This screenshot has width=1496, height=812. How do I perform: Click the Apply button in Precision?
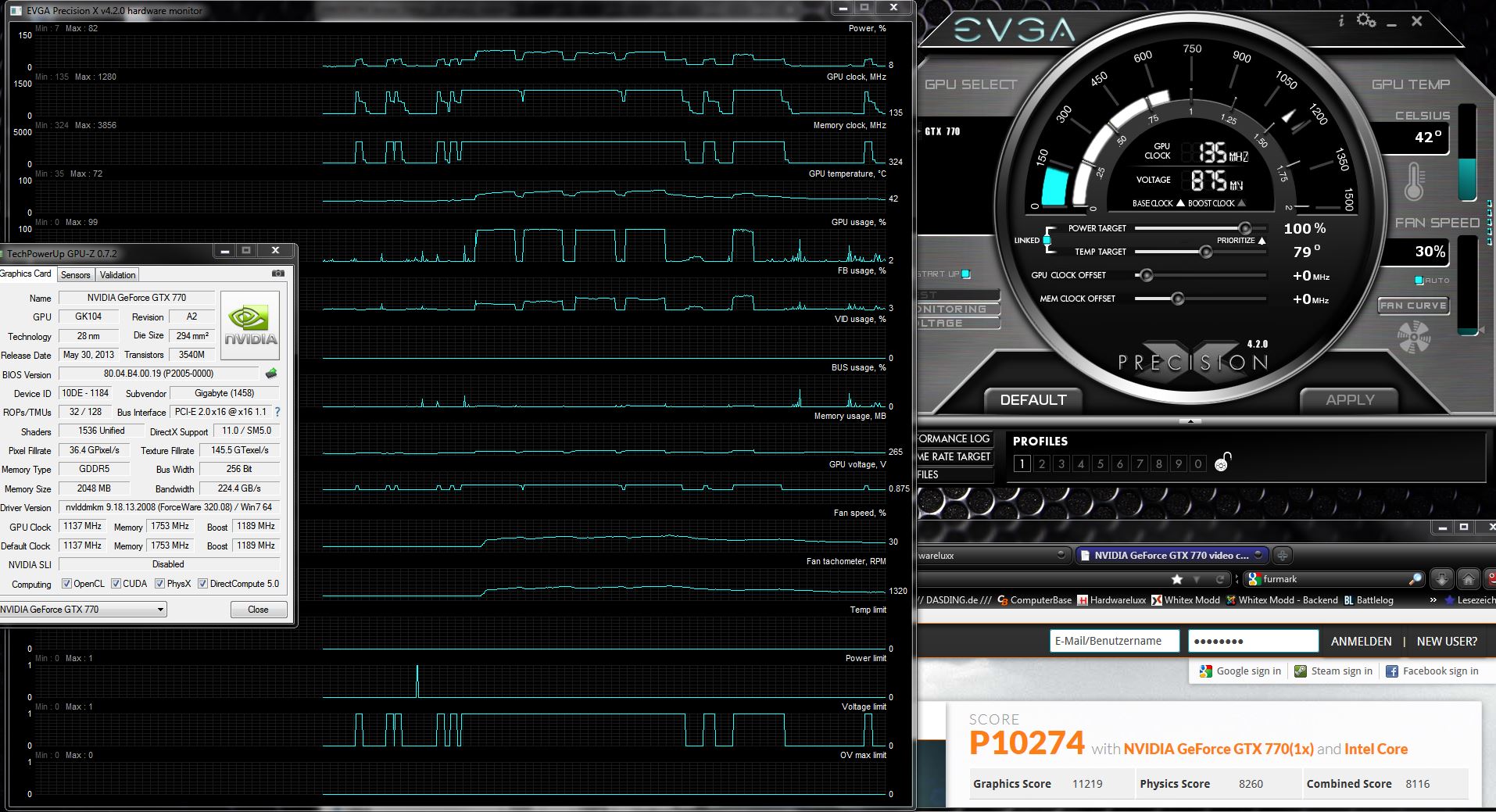coord(1350,400)
